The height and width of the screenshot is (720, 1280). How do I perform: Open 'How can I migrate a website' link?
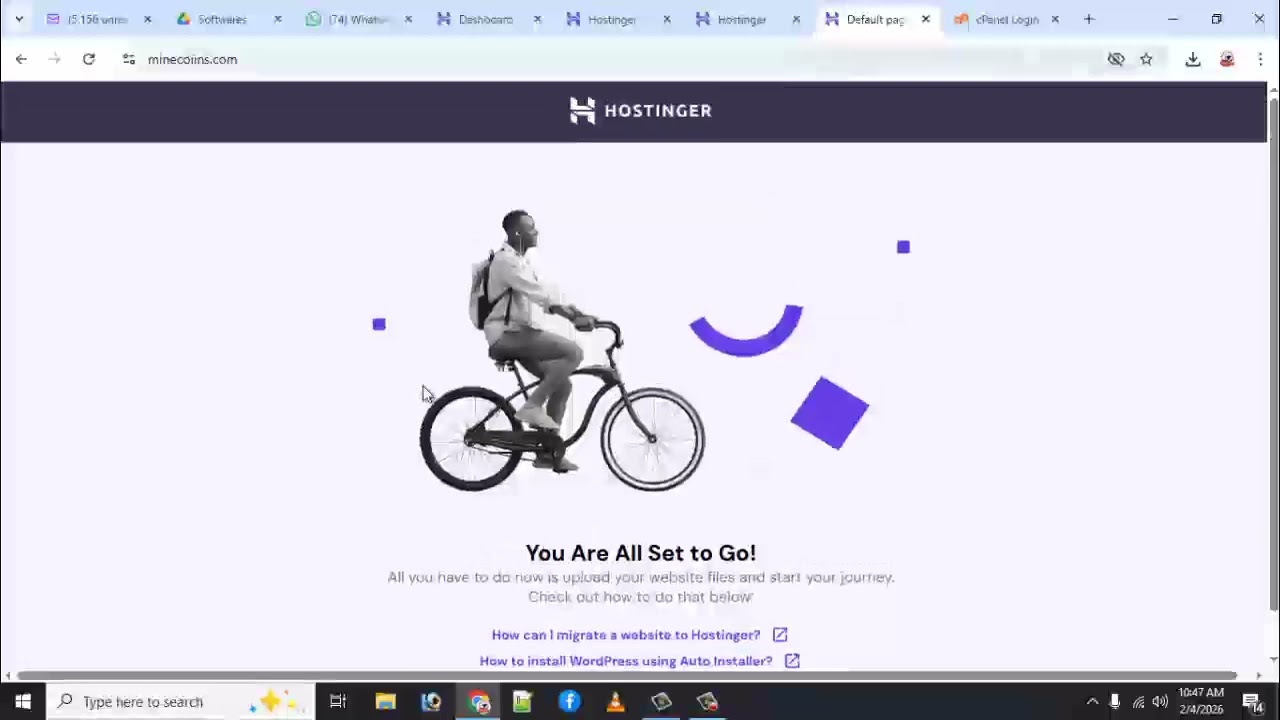[626, 635]
